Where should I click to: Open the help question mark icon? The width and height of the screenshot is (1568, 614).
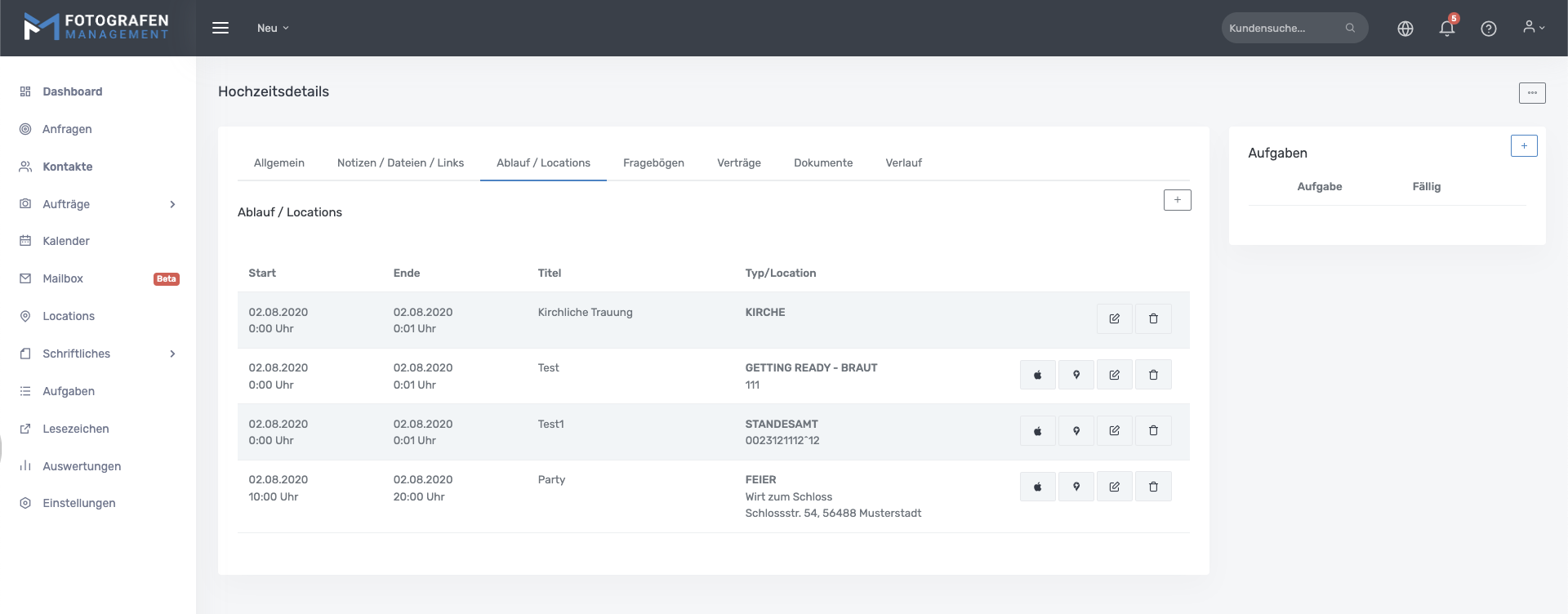[1488, 29]
